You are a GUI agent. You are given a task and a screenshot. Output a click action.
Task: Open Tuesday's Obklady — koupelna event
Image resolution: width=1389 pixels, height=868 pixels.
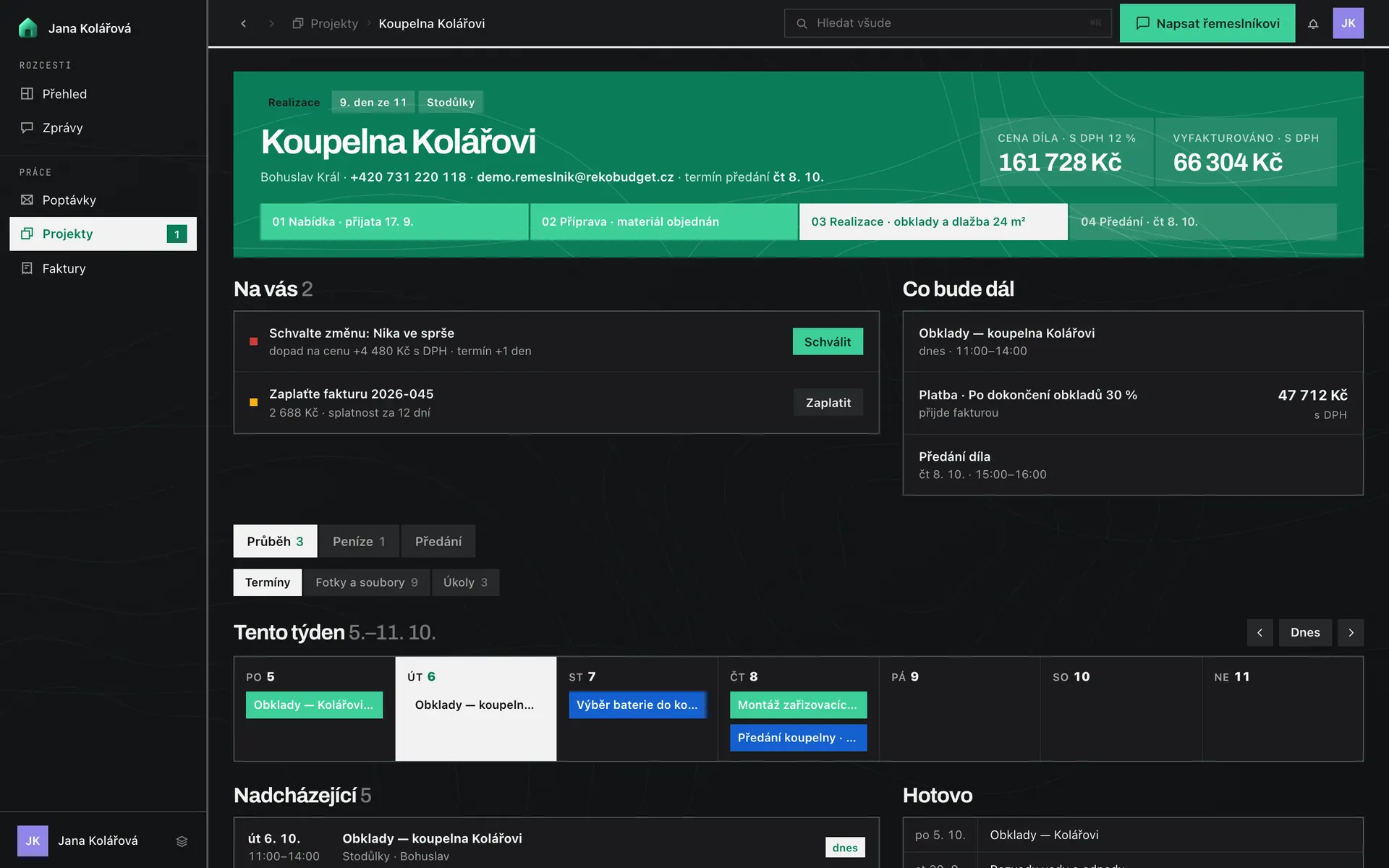click(x=475, y=705)
